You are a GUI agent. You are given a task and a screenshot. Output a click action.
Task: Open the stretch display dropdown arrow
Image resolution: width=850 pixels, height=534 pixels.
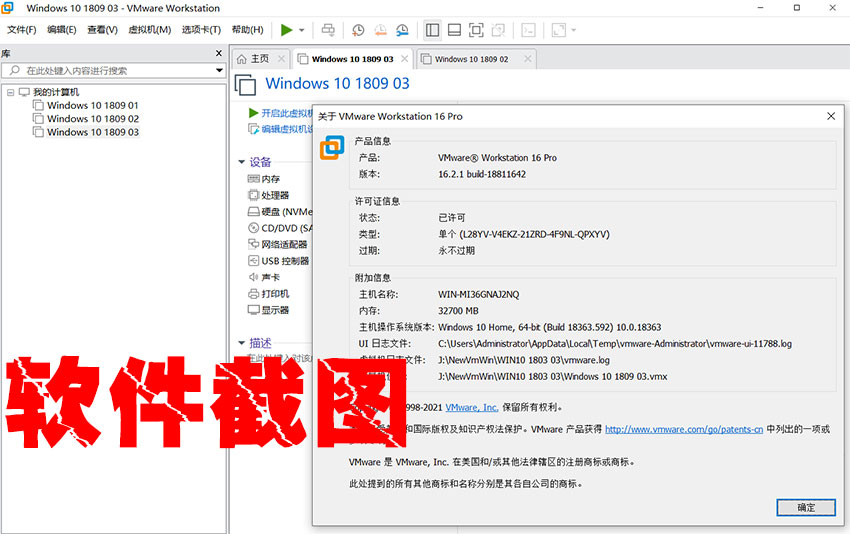tap(574, 30)
